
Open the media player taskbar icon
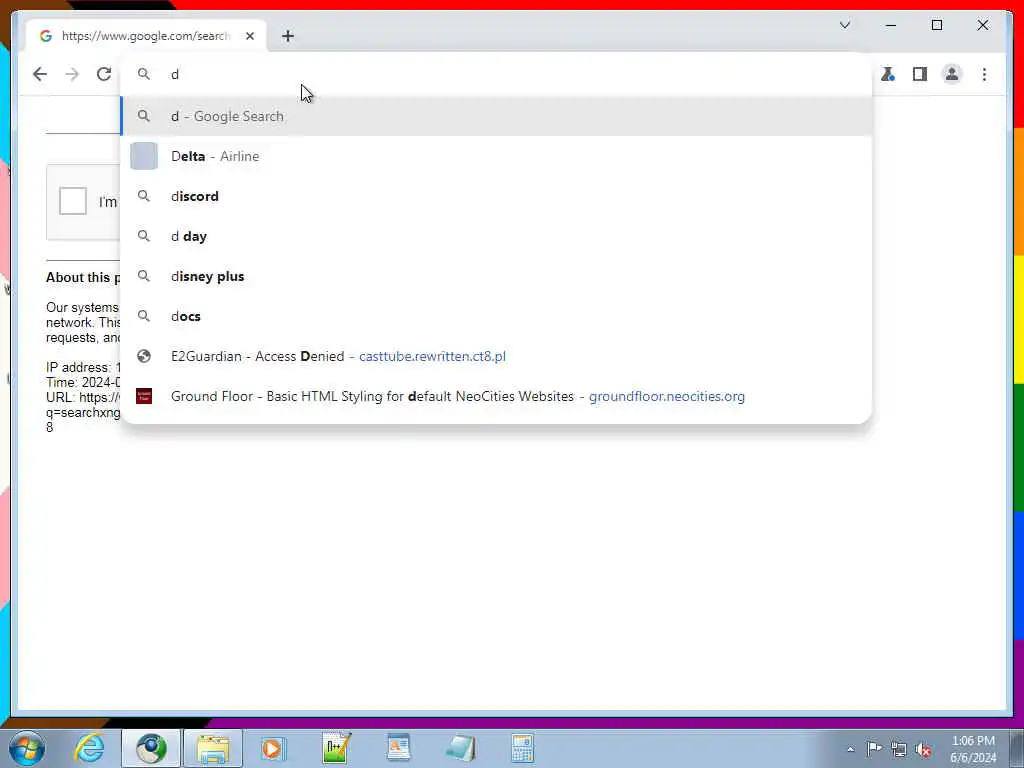click(272, 748)
